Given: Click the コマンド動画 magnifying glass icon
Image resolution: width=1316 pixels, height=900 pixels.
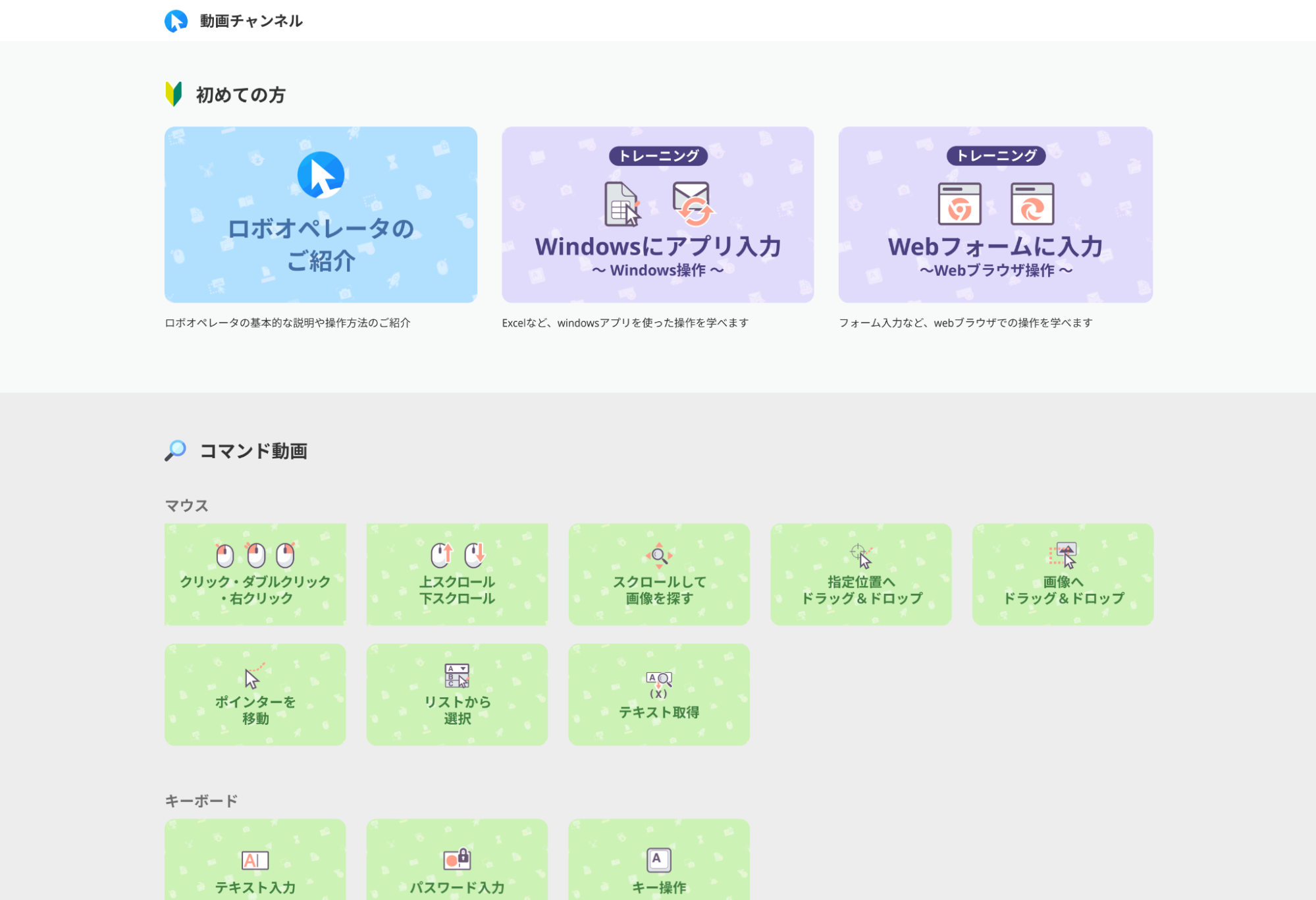Looking at the screenshot, I should (176, 450).
